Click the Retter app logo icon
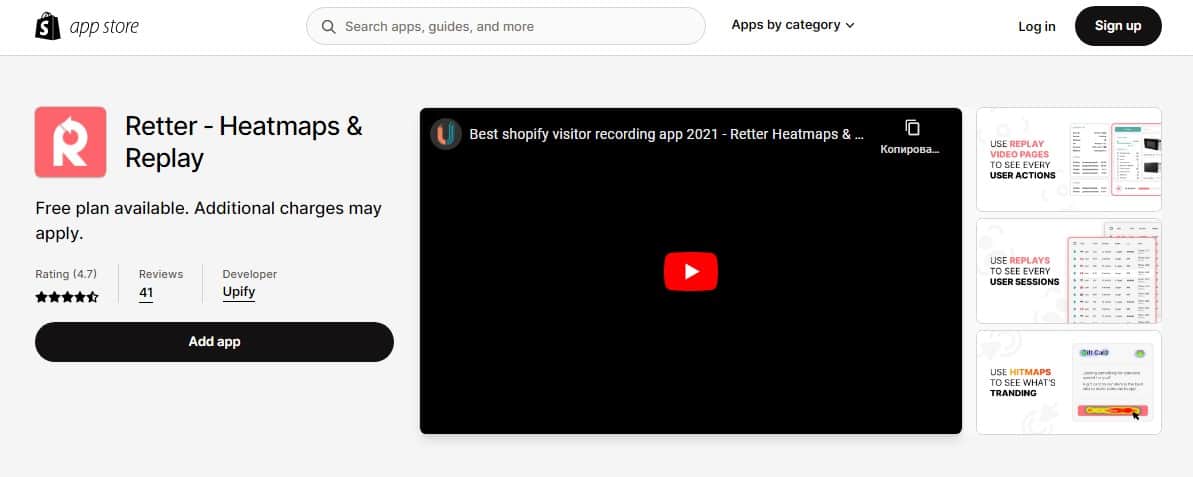Viewport: 1193px width, 477px height. point(70,142)
